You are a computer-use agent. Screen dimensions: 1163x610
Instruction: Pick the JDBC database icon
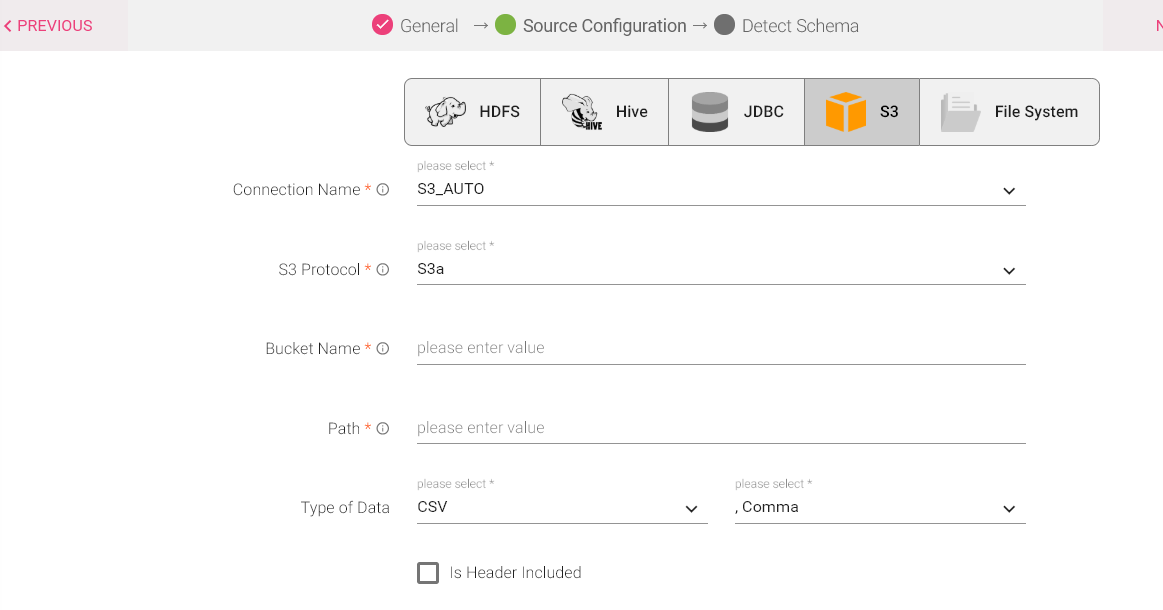[710, 112]
